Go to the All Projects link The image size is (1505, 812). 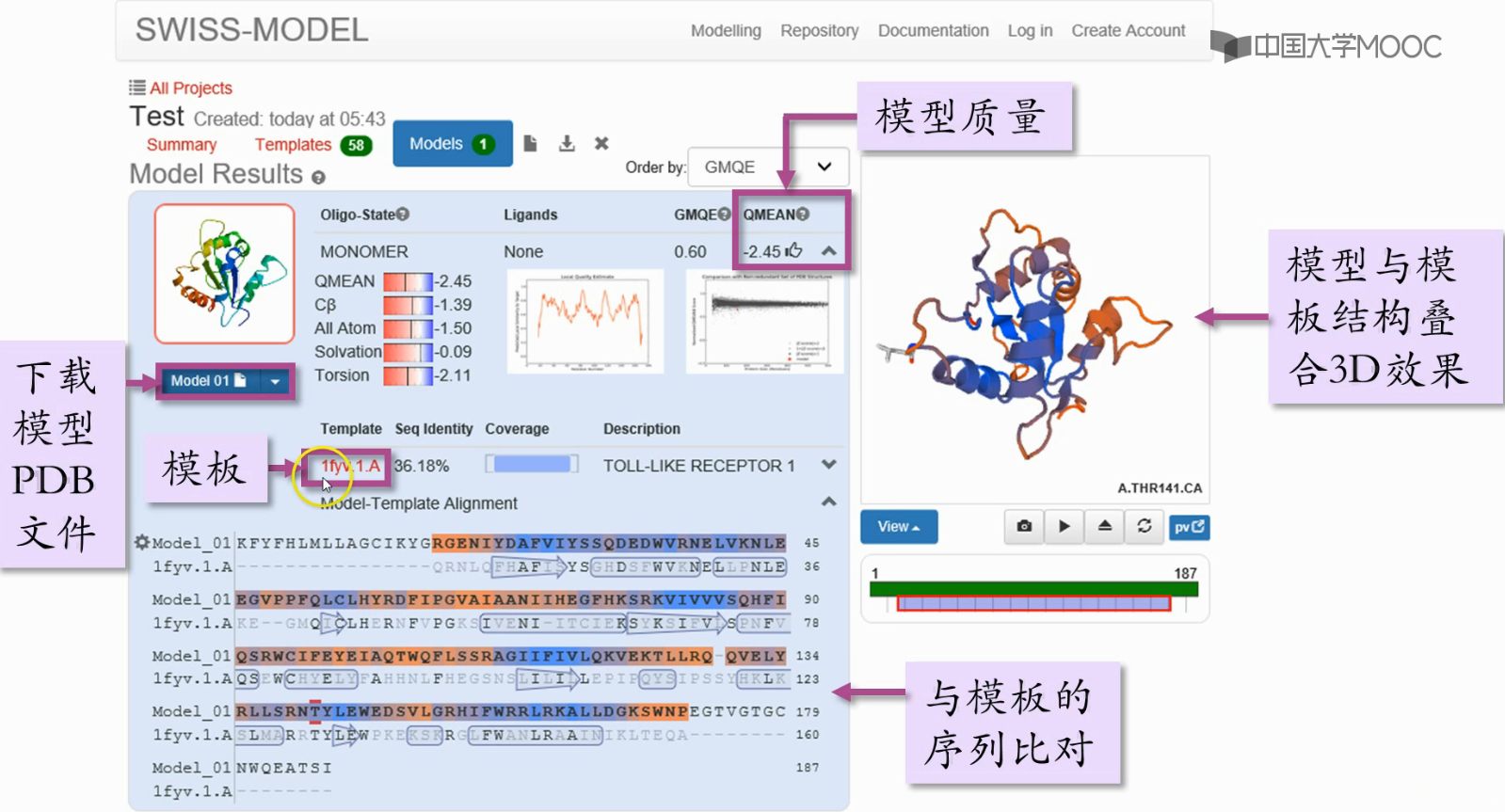[191, 88]
